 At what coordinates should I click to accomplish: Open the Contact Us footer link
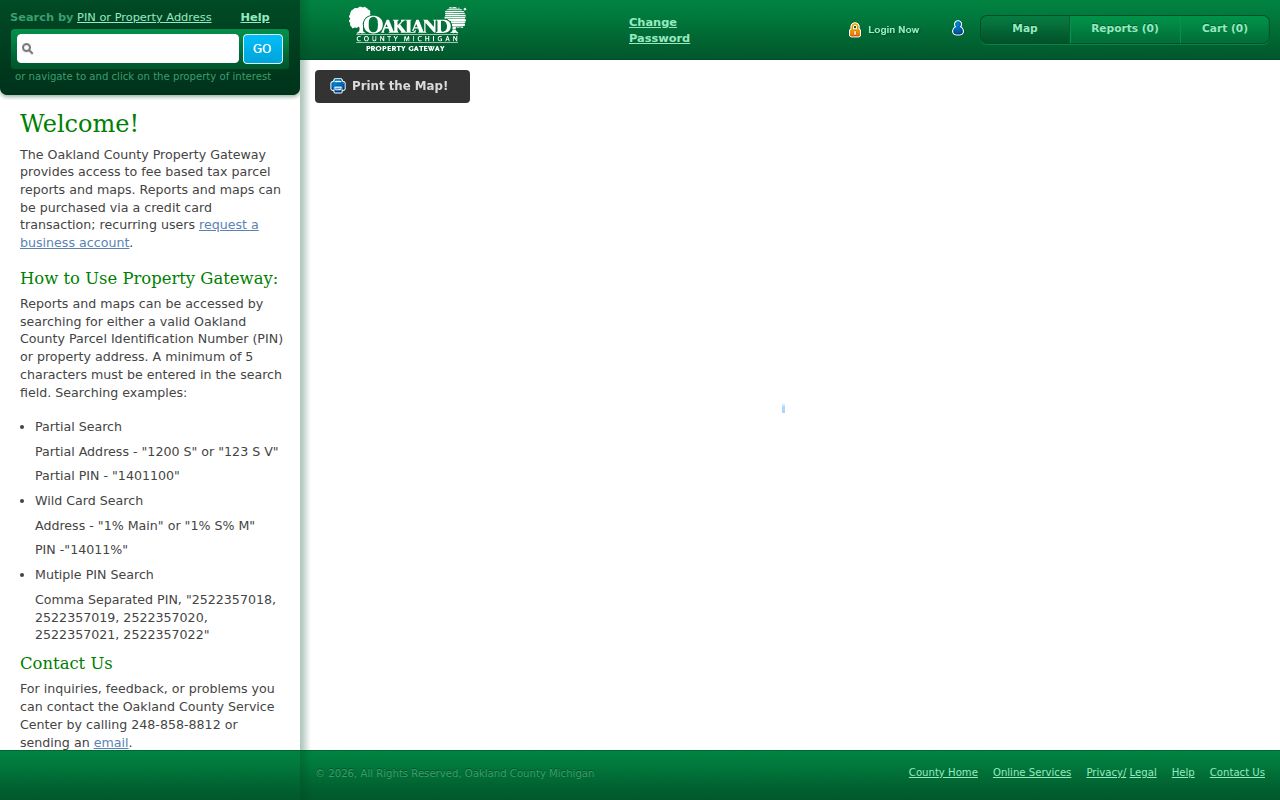tap(1237, 773)
